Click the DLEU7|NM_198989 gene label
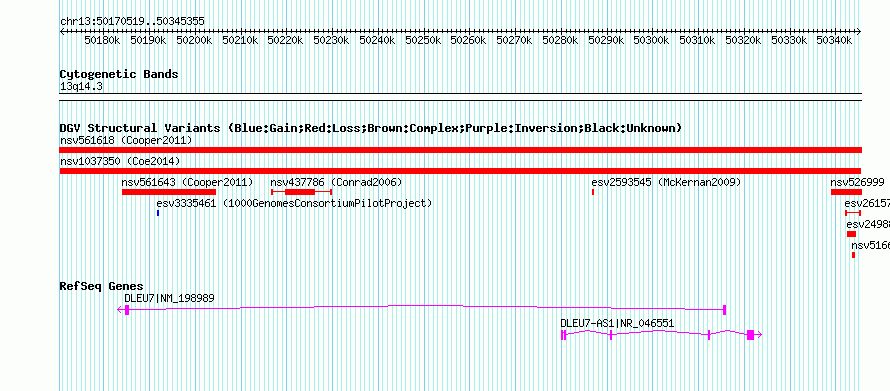Viewport: 890px width, 391px height. tap(170, 298)
